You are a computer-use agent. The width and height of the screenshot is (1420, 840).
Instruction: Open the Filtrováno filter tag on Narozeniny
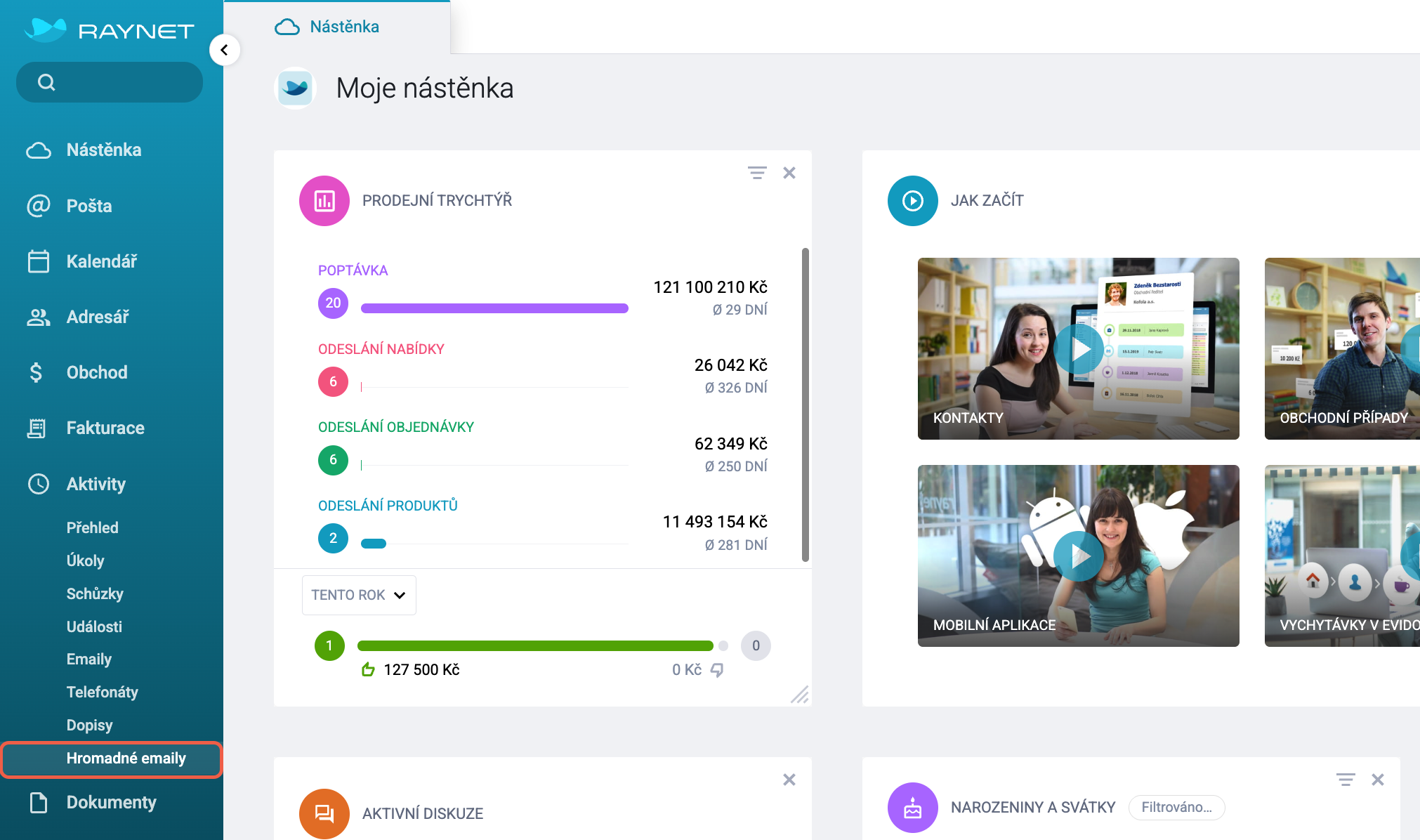click(1176, 807)
